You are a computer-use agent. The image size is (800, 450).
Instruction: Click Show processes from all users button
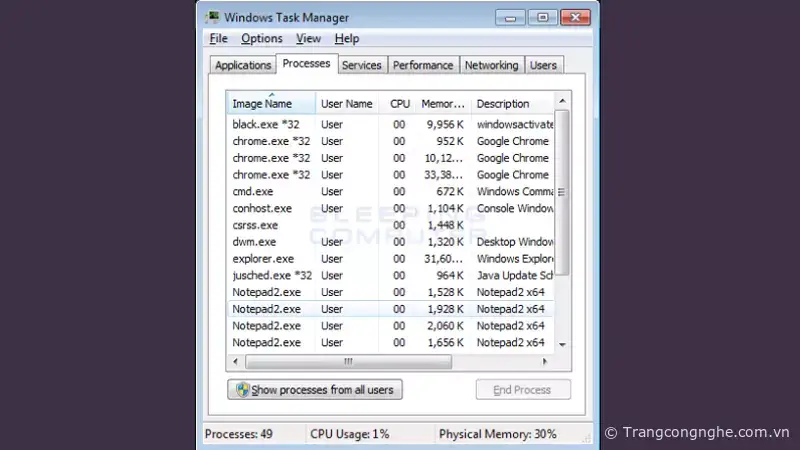315,390
